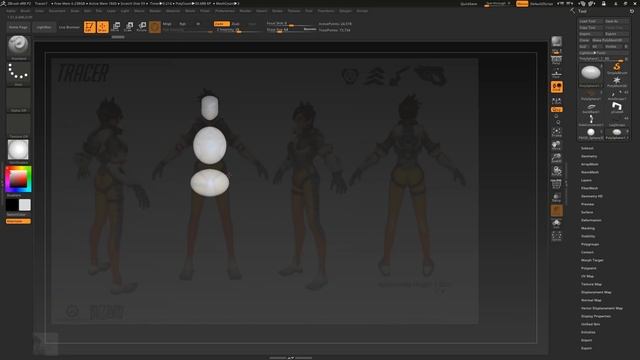The width and height of the screenshot is (640, 360).
Task: Select the PM3D_Sphere3D tool thumbnail
Action: [591, 132]
